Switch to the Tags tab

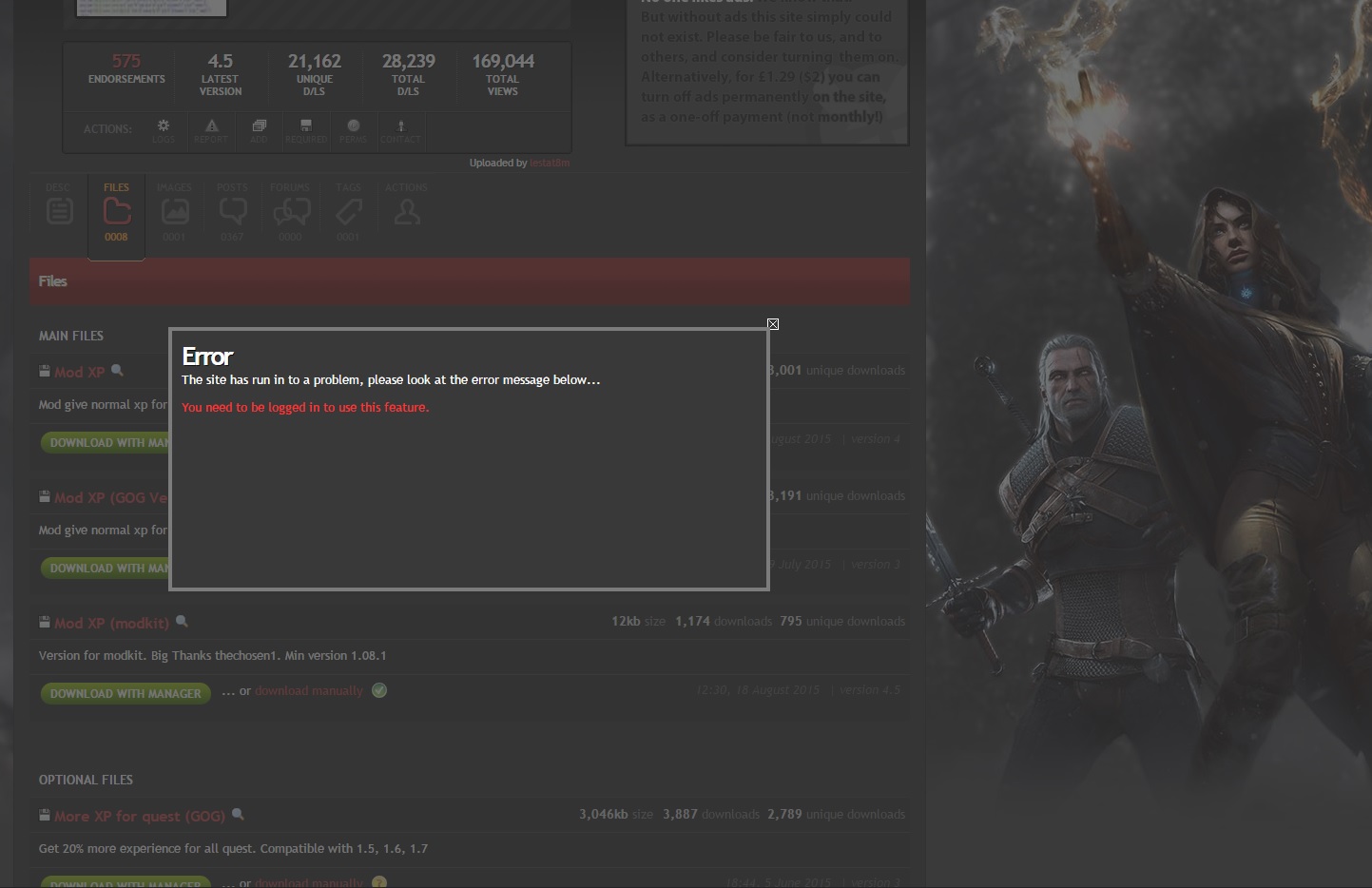point(348,213)
